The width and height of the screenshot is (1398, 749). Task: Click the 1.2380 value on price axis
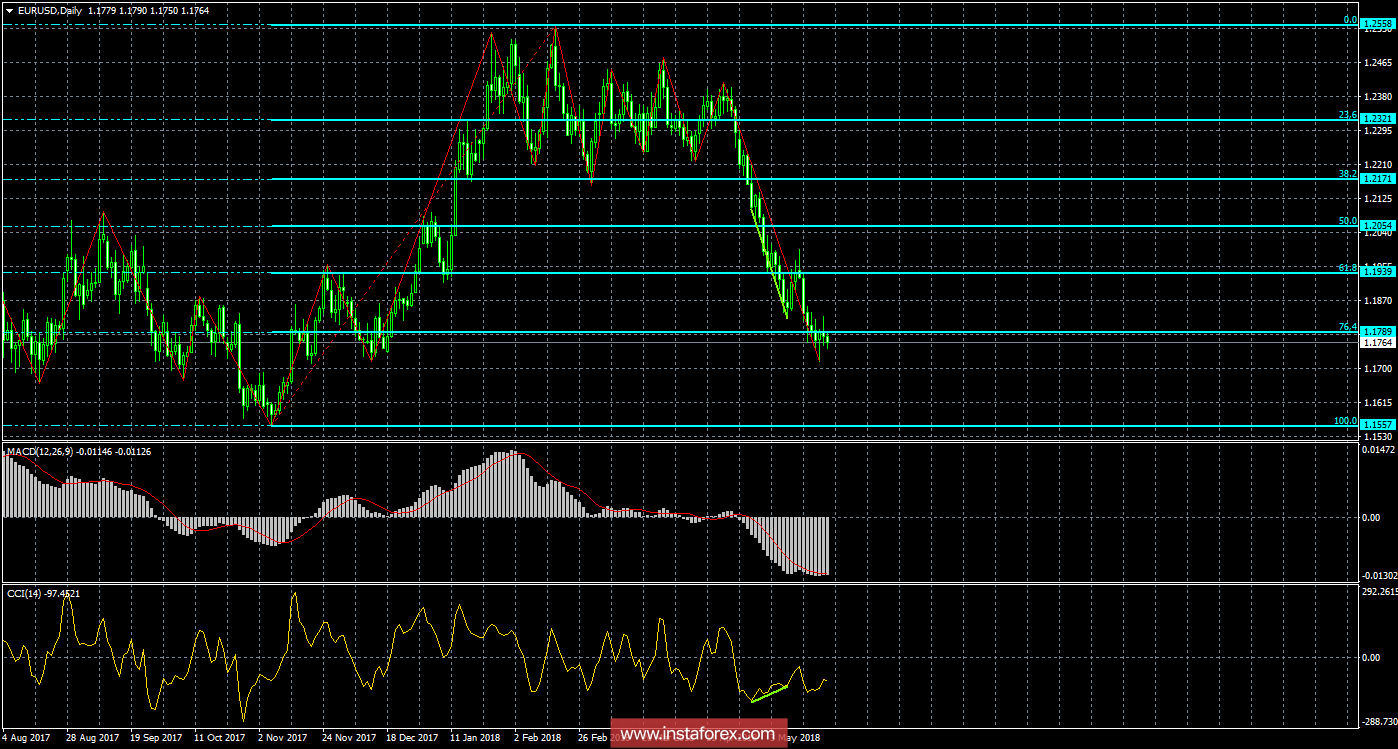[1379, 96]
